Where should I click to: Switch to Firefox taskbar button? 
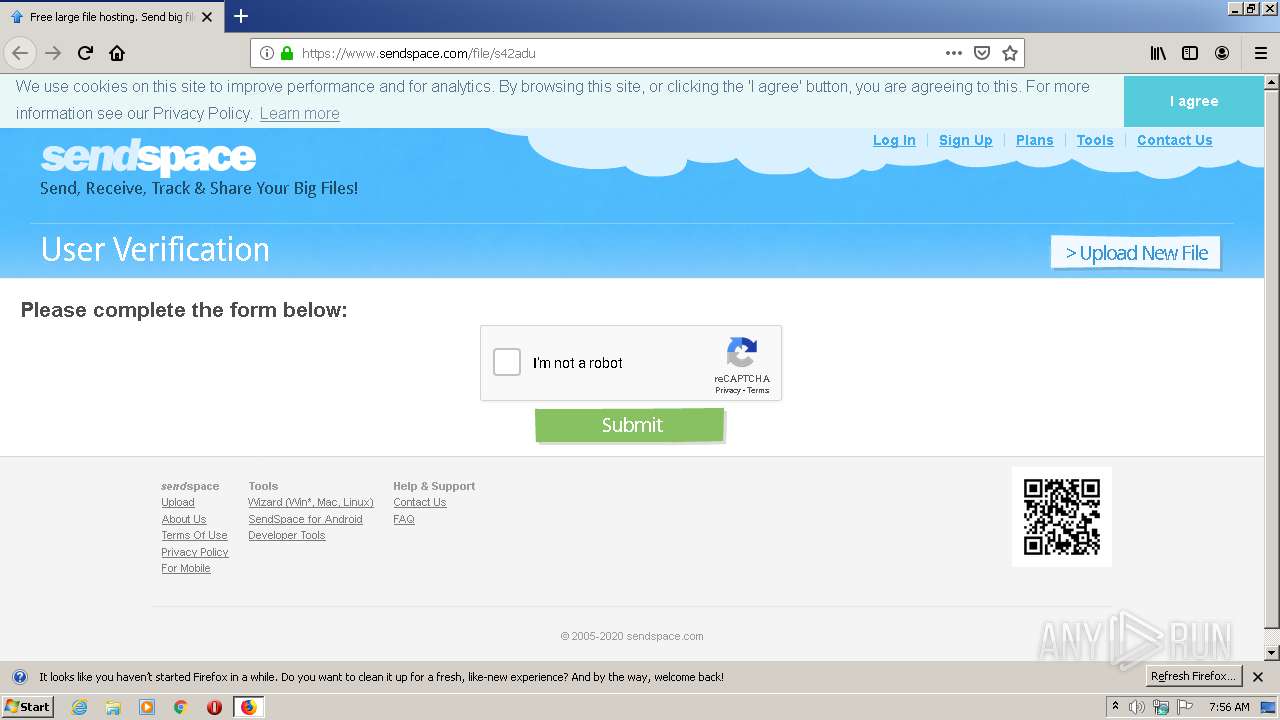tap(249, 707)
